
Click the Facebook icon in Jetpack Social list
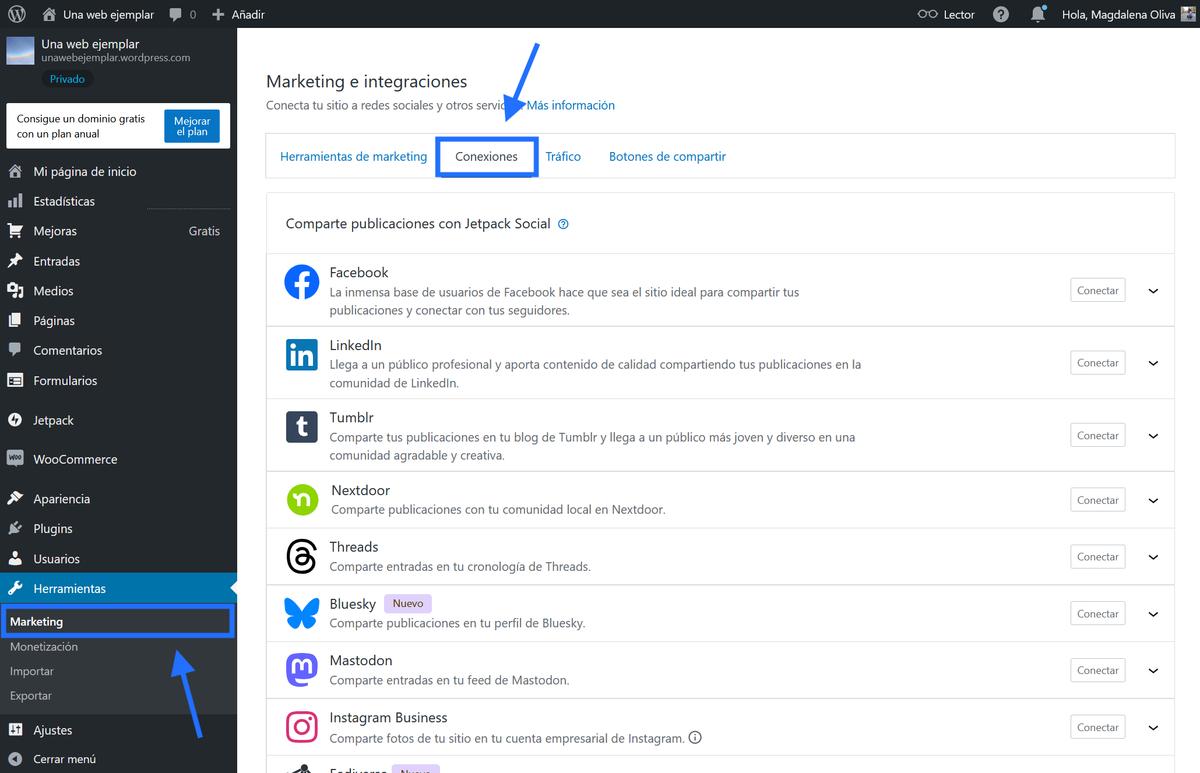tap(301, 282)
